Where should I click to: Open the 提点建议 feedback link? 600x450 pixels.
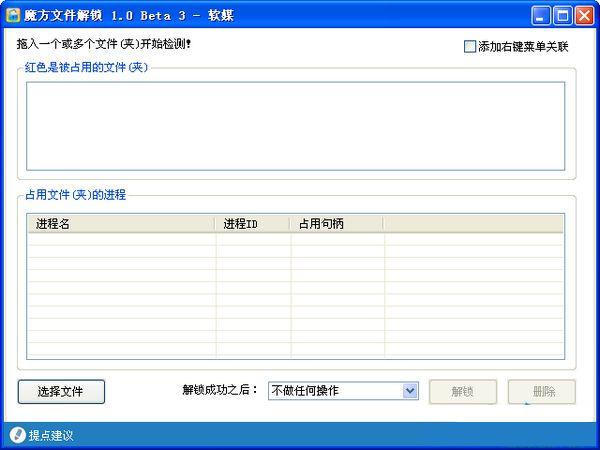pyautogui.click(x=51, y=435)
